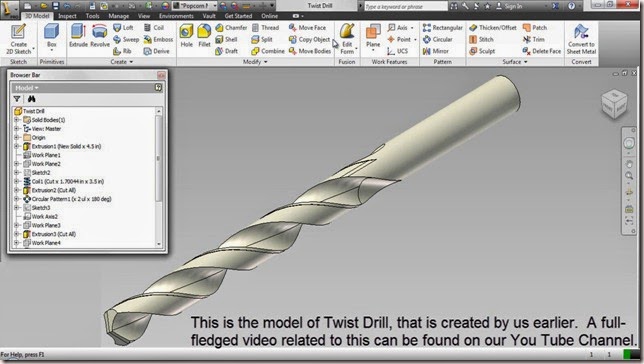Click the Move Face tool
The width and height of the screenshot is (644, 364).
point(307,28)
